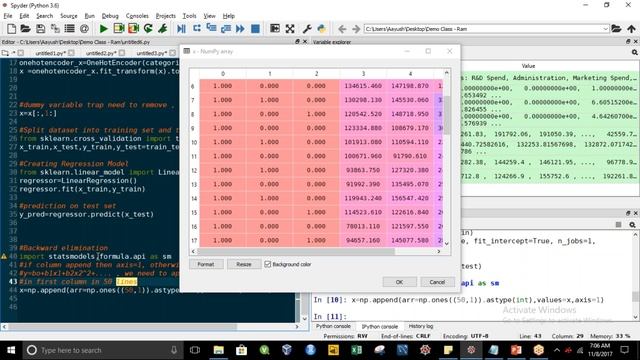Click array dialog horizontal scrollbar

pos(296,251)
